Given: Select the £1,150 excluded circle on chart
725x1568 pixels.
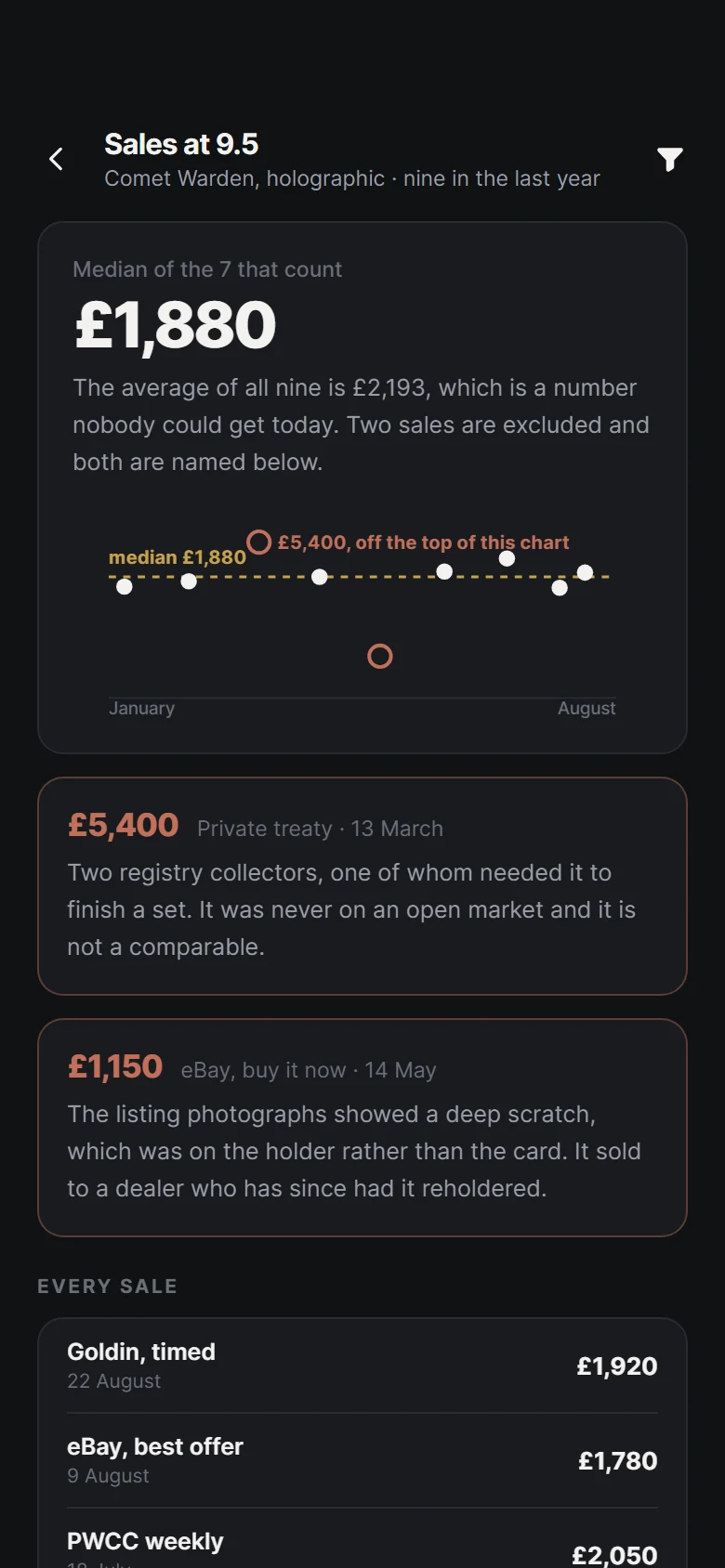Looking at the screenshot, I should coord(380,657).
